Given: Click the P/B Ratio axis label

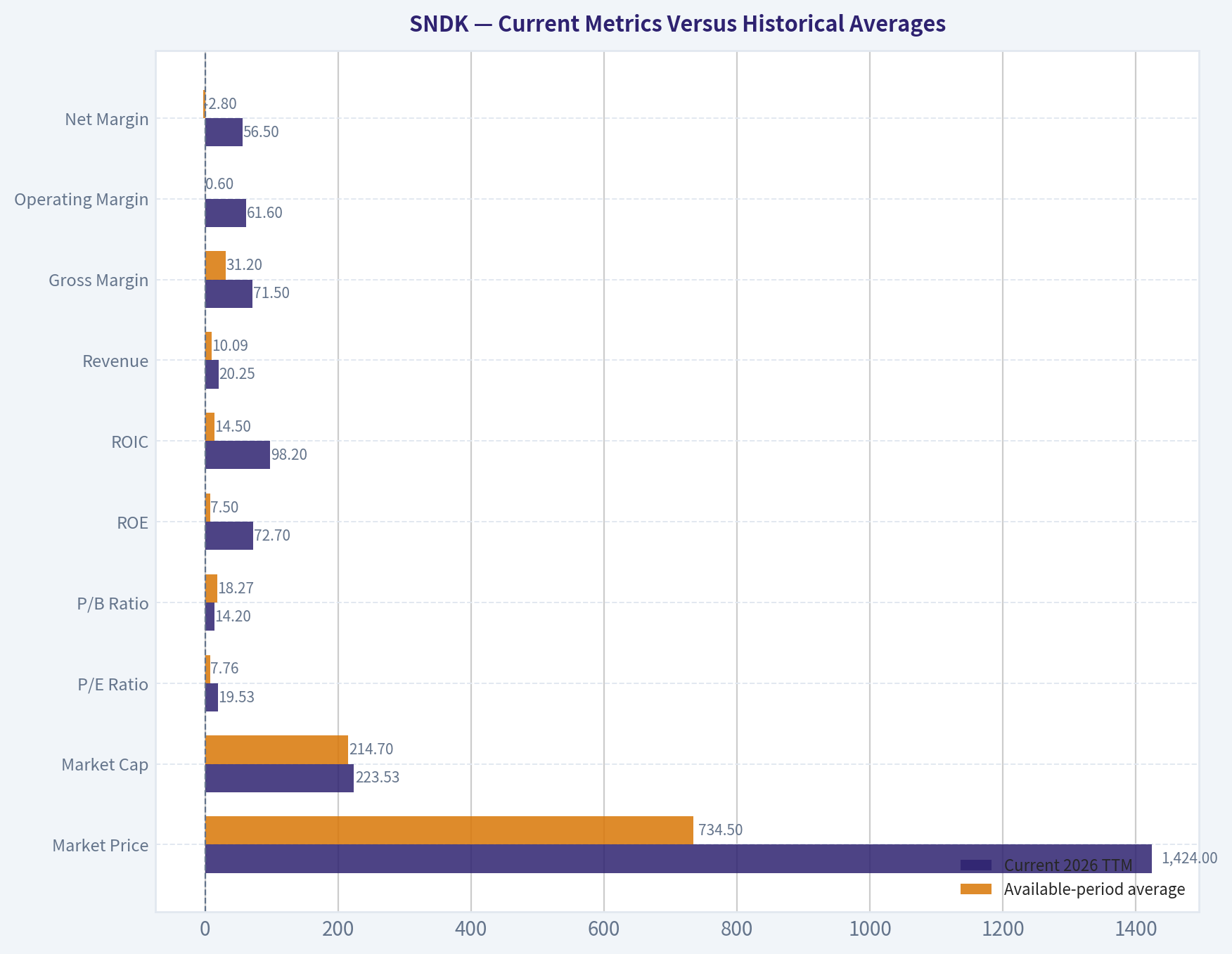Looking at the screenshot, I should [x=113, y=604].
